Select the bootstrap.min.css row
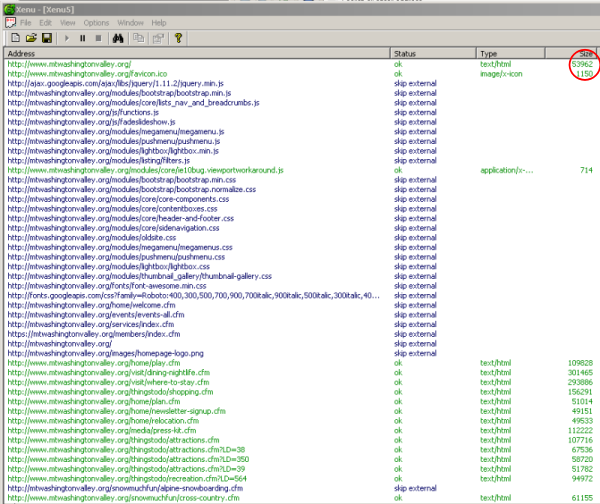The width and height of the screenshot is (600, 504). pyautogui.click(x=300, y=180)
